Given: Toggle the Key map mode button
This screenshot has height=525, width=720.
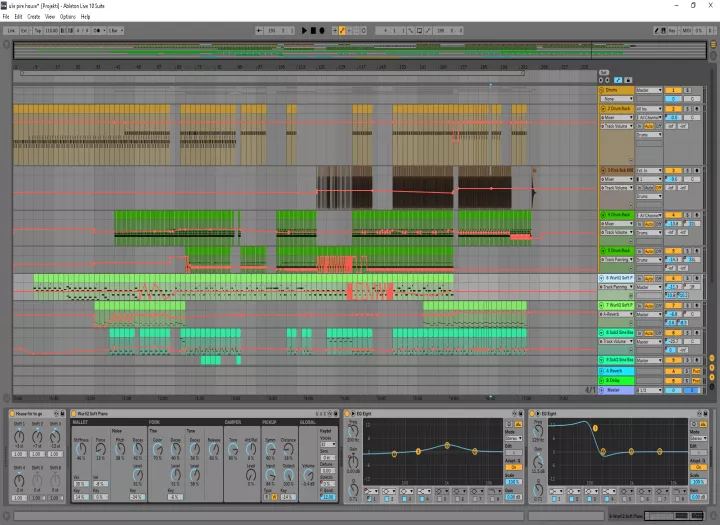Looking at the screenshot, I should click(672, 31).
